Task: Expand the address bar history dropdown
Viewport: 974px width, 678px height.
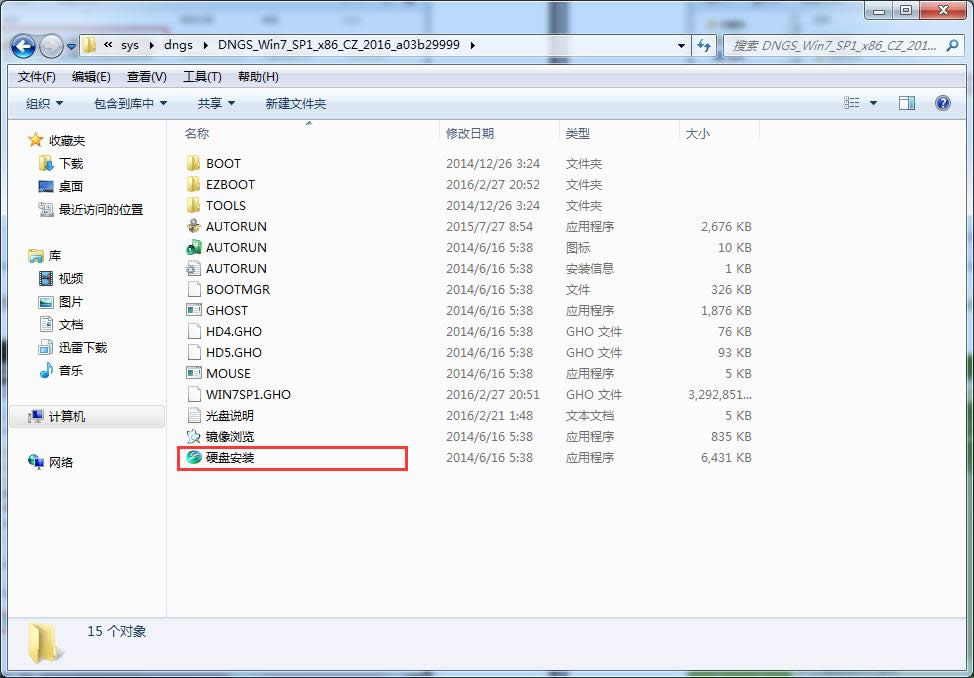Action: [682, 46]
